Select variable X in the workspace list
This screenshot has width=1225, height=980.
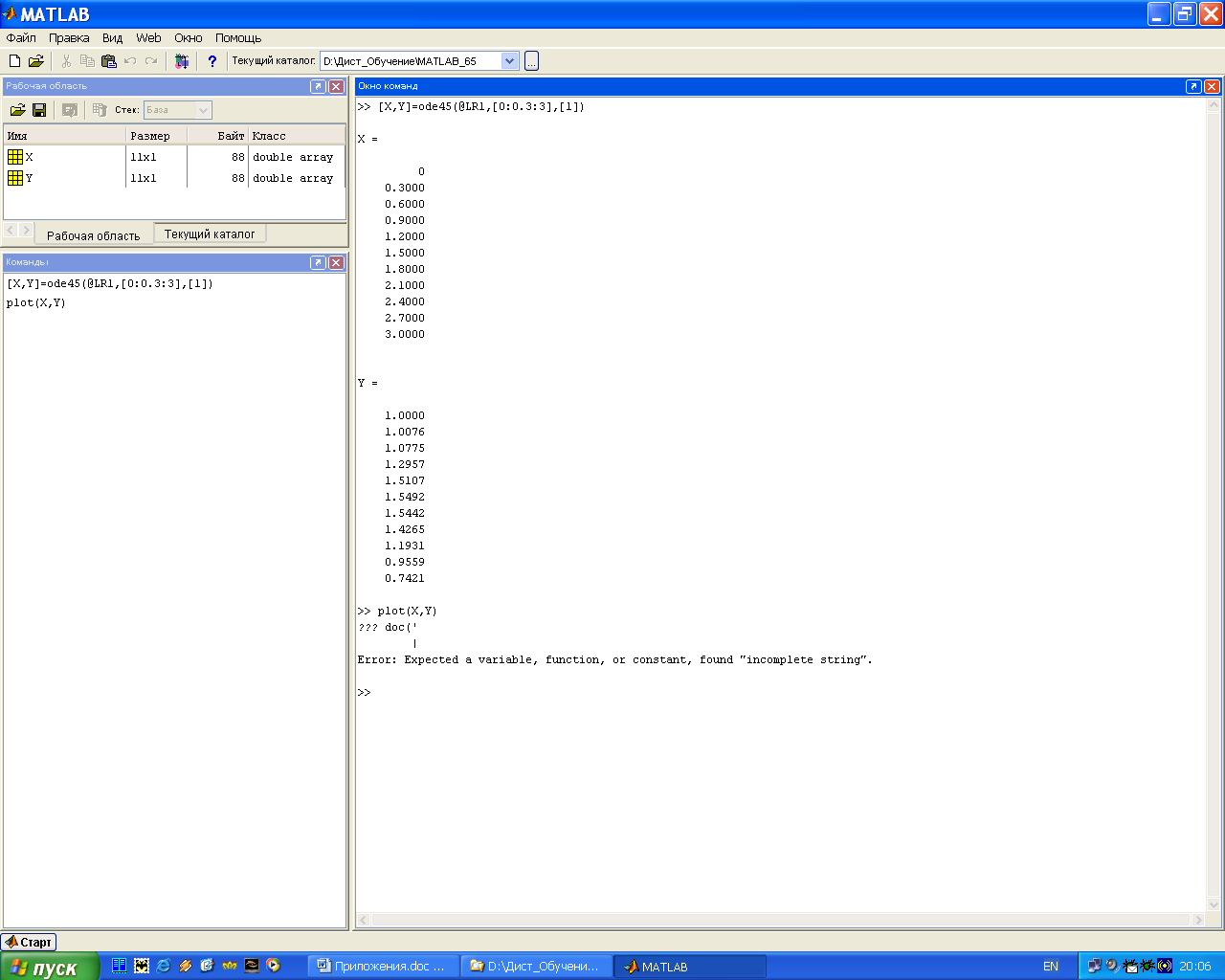point(174,157)
